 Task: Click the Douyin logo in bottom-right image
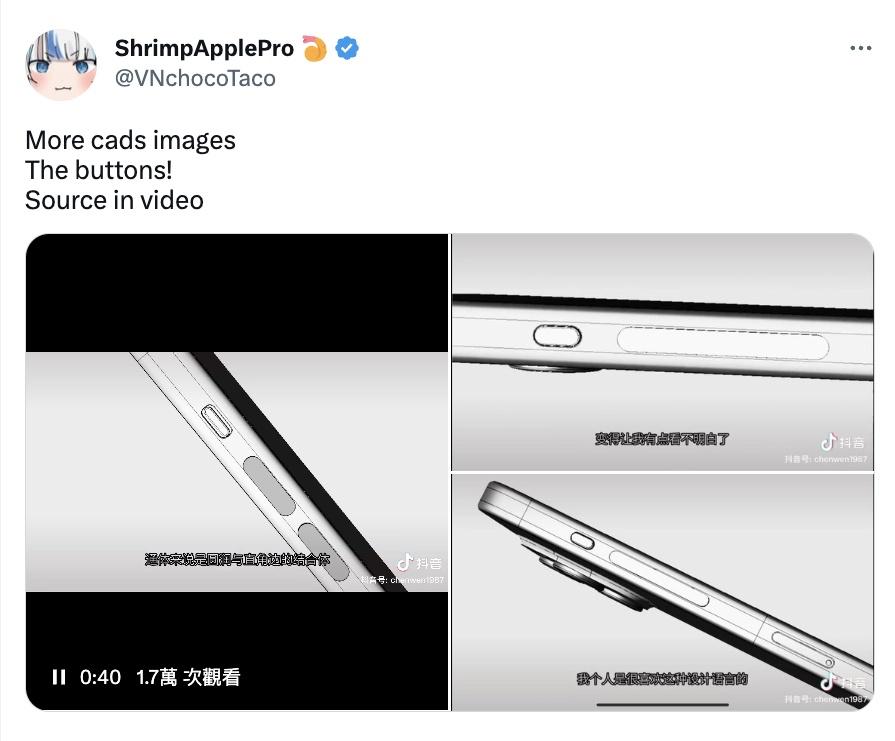(842, 682)
